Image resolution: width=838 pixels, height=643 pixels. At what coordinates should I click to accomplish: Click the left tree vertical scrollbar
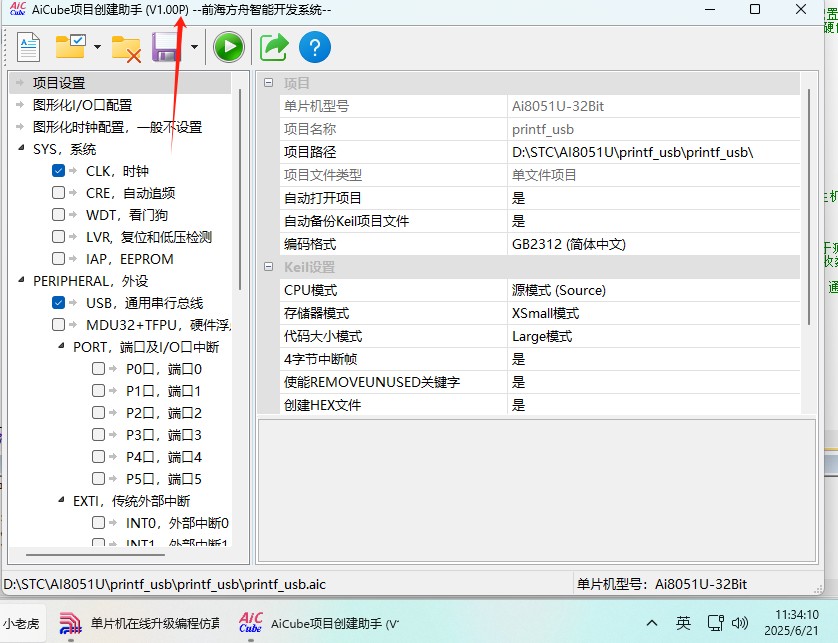240,190
